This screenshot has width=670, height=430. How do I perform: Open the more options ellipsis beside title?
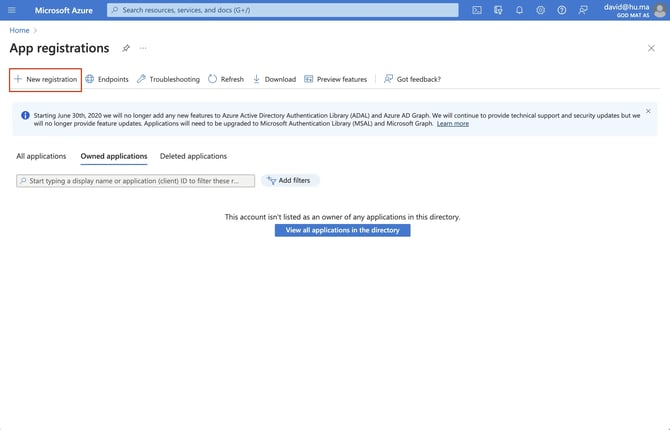(143, 48)
